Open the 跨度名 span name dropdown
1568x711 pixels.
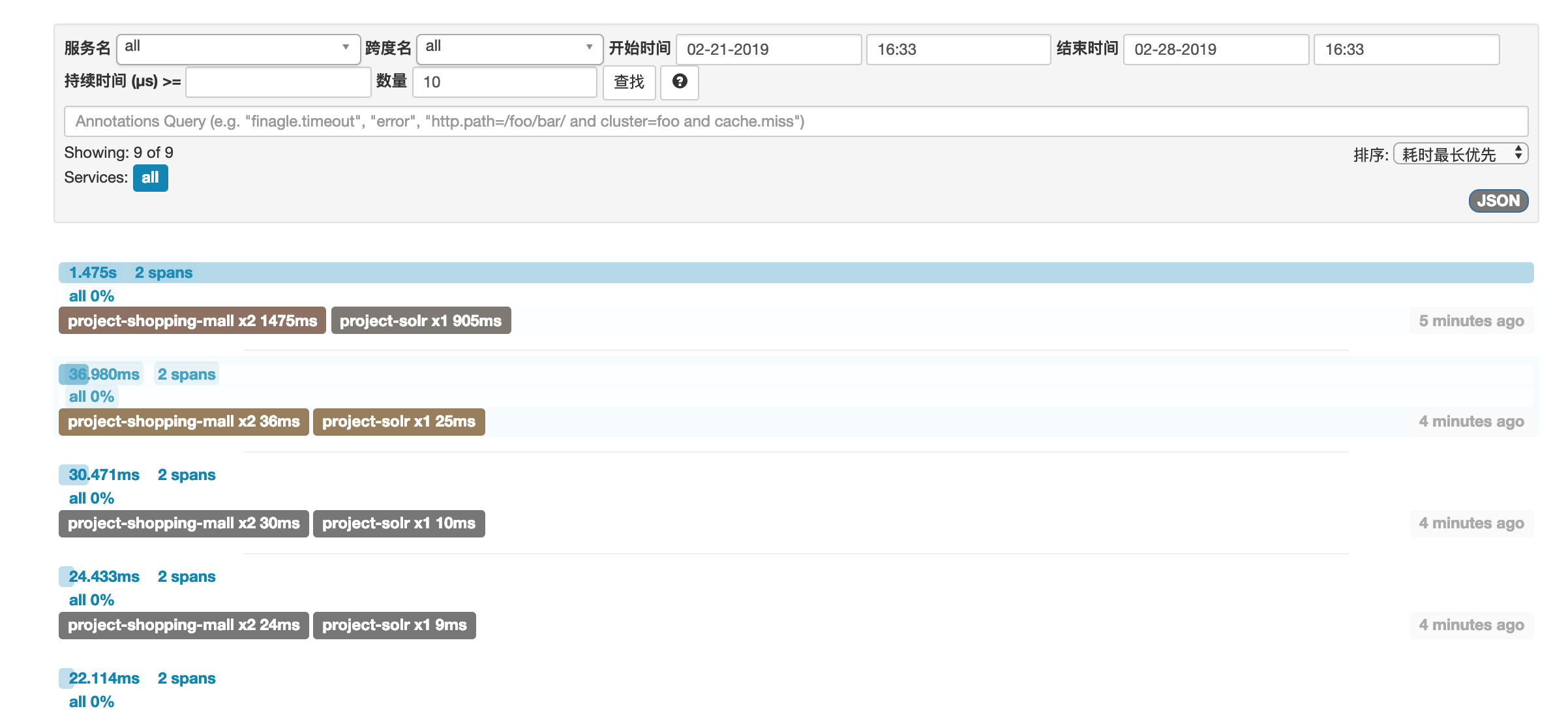pos(509,49)
